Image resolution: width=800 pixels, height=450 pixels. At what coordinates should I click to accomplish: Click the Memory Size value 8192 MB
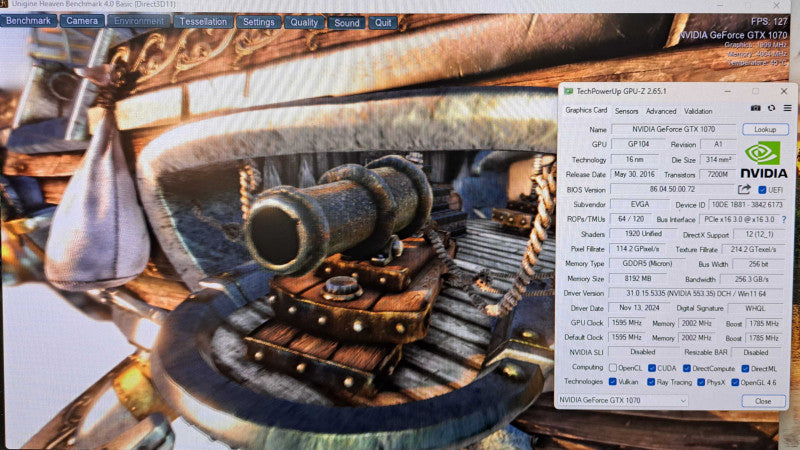coord(638,279)
